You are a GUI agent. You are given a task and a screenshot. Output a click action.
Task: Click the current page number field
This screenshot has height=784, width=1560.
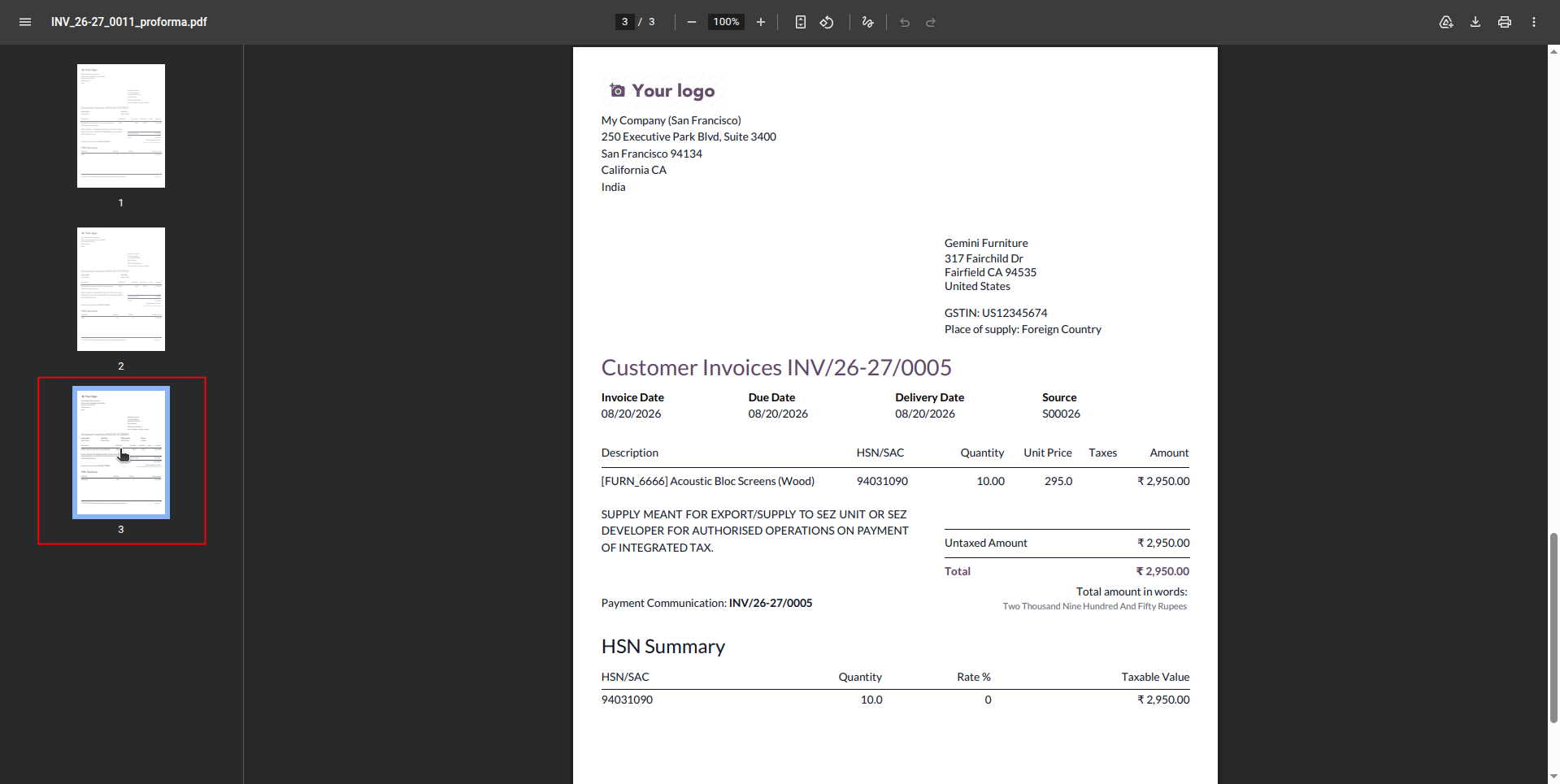[624, 22]
